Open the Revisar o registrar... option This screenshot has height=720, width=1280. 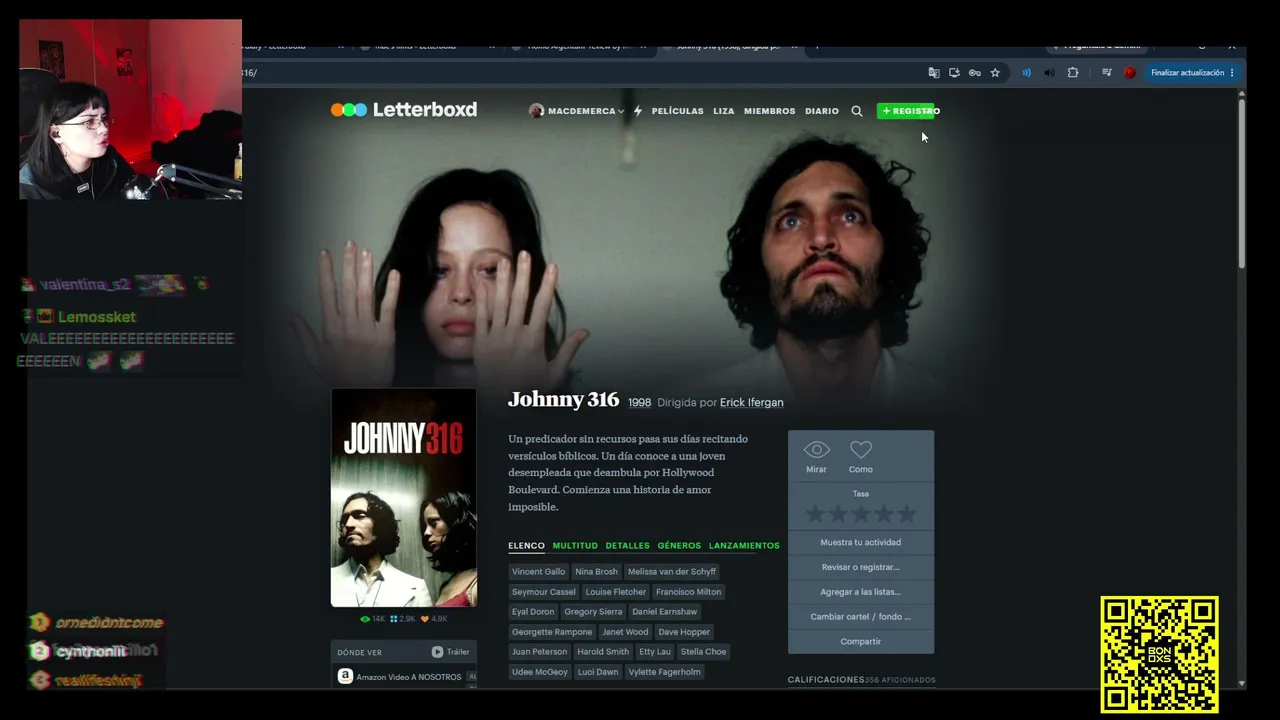[x=861, y=567]
